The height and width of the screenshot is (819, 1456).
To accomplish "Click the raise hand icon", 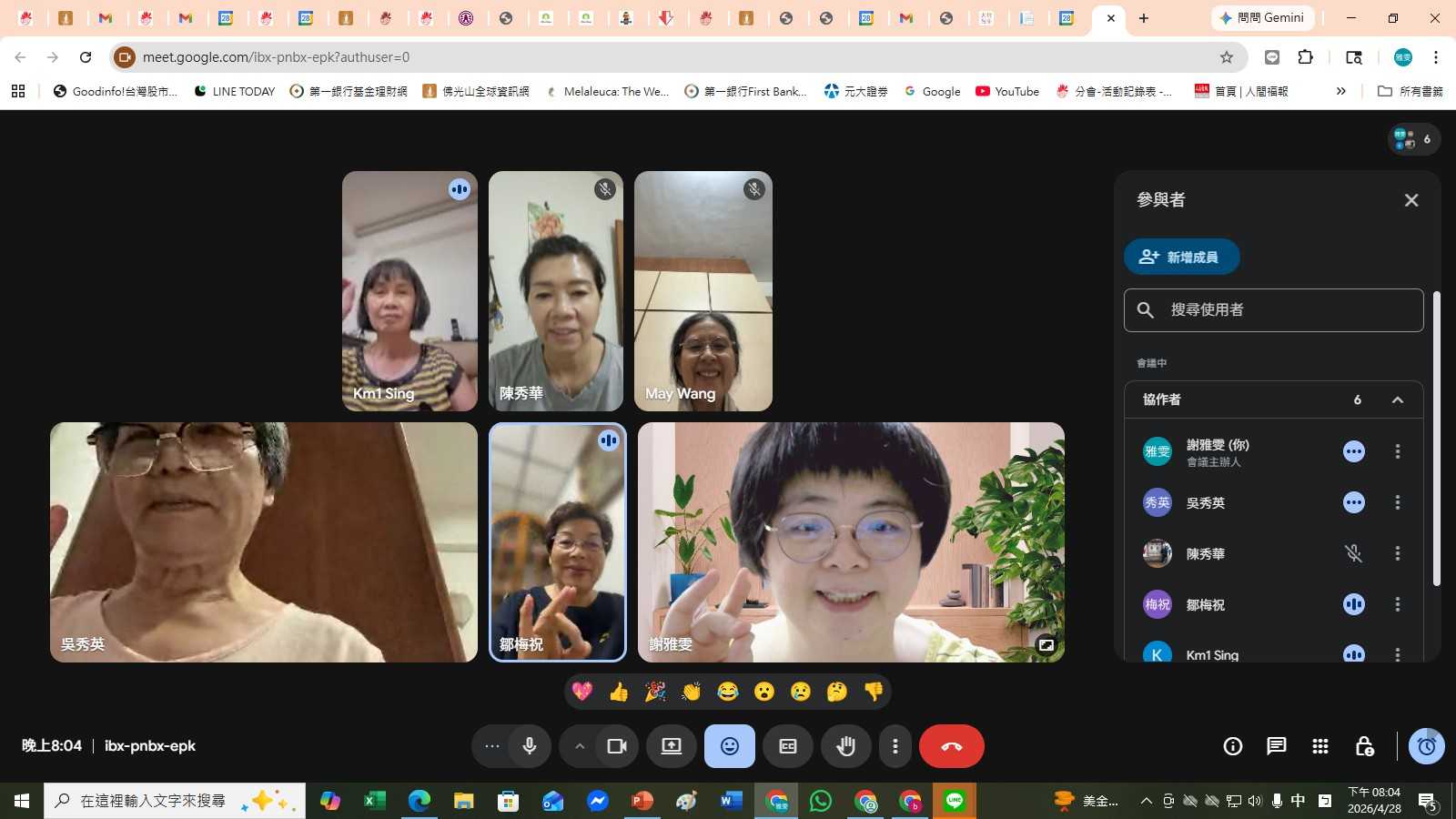I will 845,746.
